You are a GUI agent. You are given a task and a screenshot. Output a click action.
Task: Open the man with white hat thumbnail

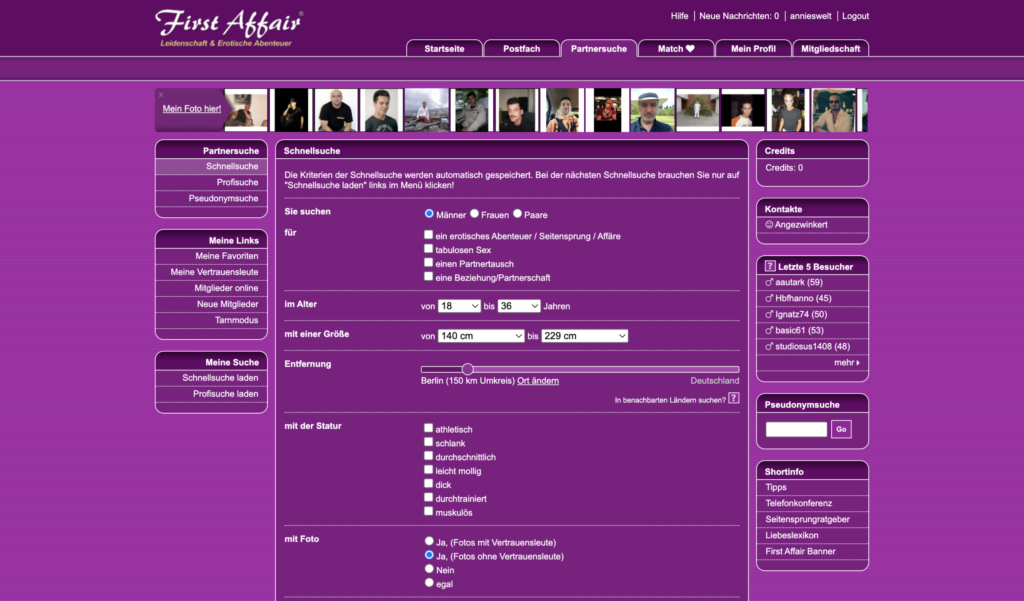coord(652,110)
